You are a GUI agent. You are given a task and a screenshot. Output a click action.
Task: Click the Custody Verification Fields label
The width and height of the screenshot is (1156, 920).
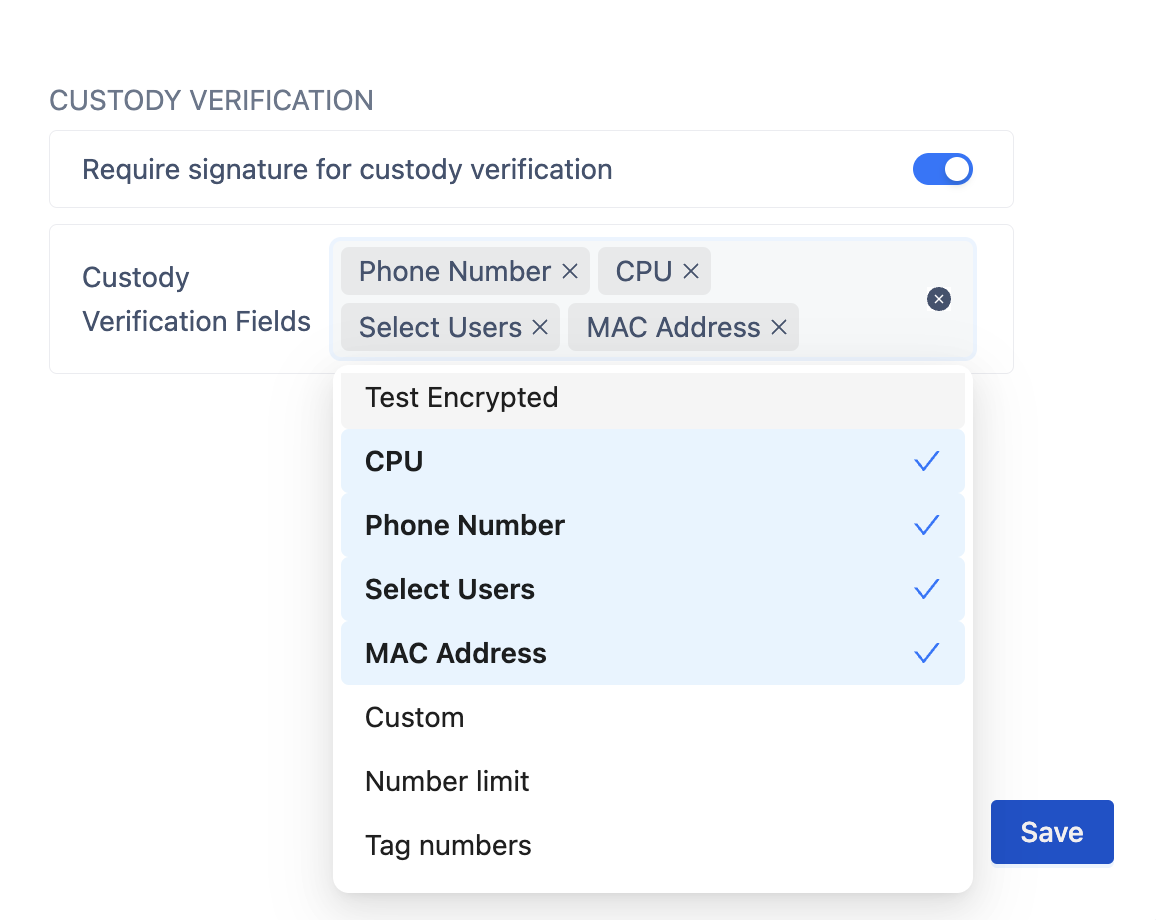tap(196, 299)
